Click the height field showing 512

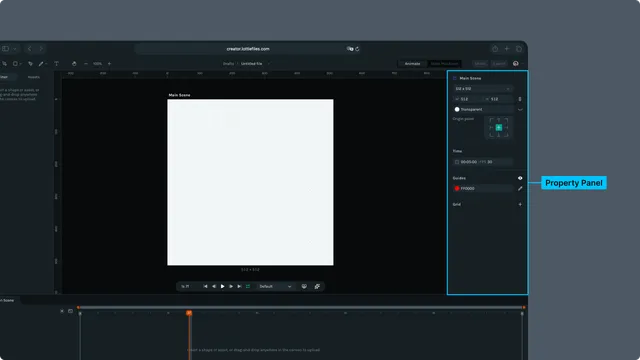tap(498, 99)
